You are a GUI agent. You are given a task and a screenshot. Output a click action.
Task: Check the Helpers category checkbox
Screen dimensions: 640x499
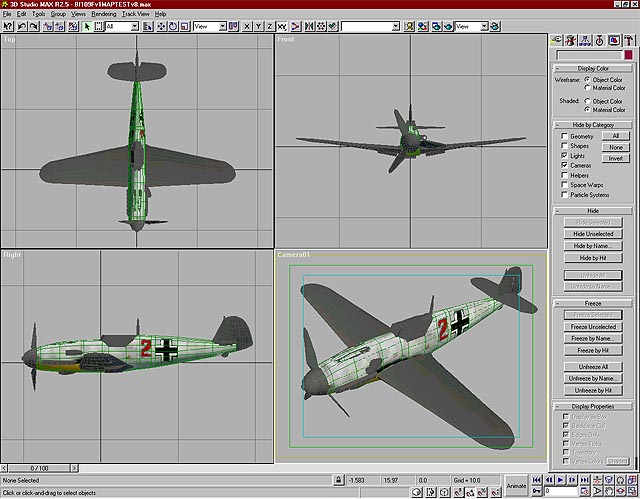[564, 175]
